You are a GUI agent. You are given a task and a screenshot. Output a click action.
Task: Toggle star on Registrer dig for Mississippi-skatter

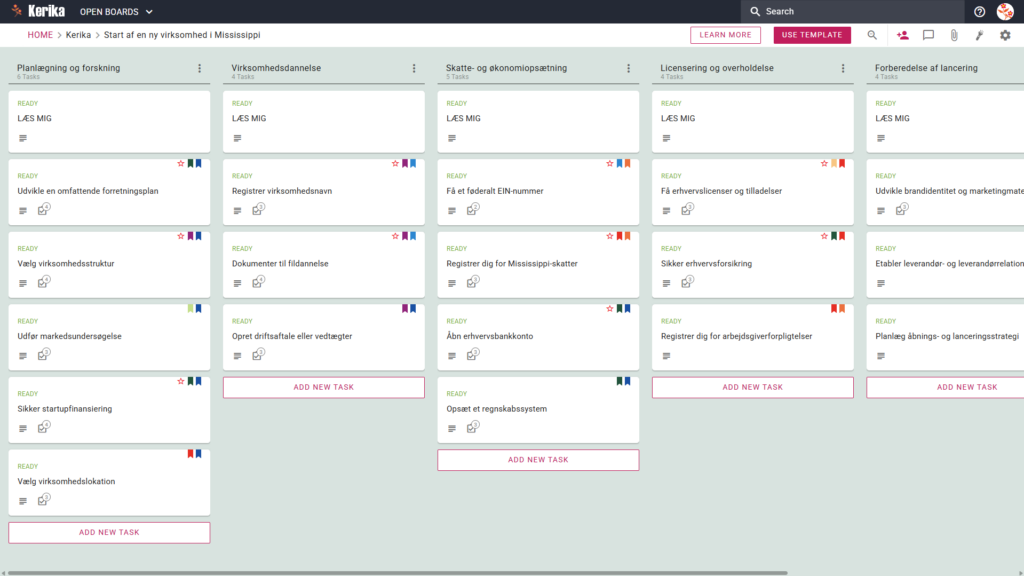point(610,236)
